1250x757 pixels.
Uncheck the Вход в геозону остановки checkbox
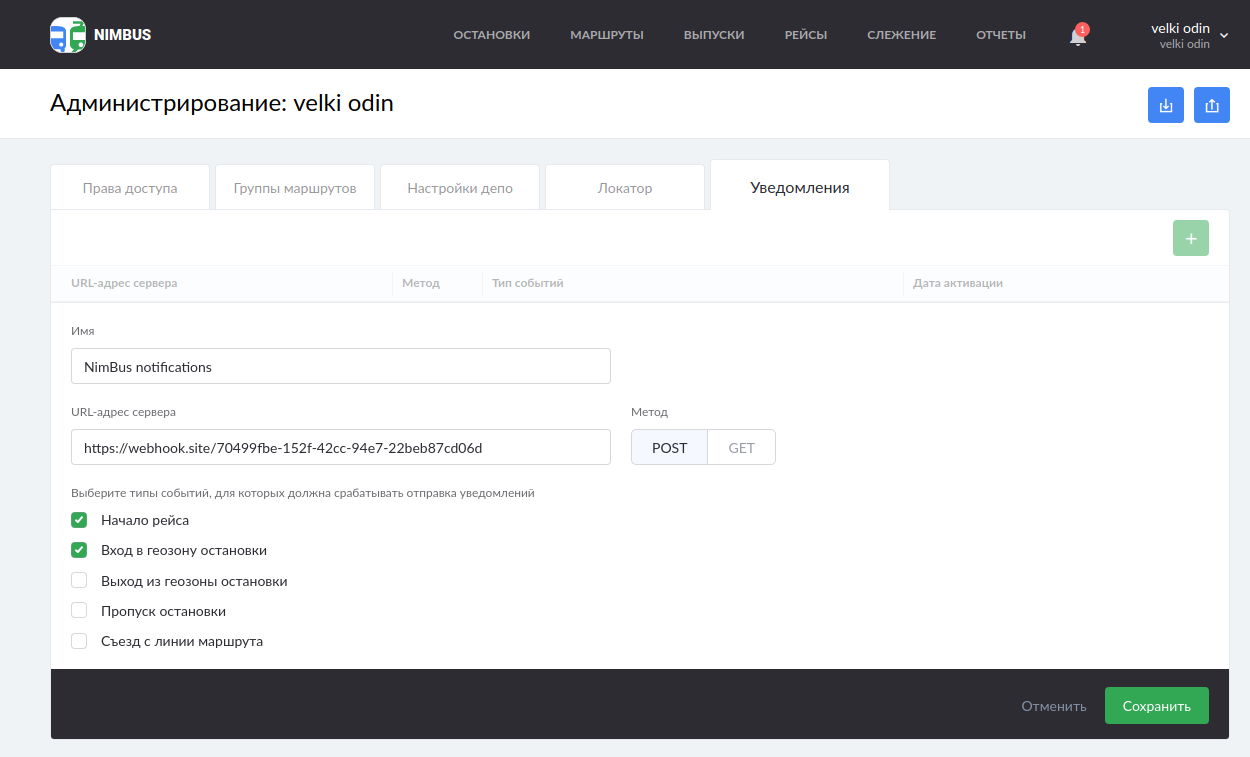click(x=79, y=550)
